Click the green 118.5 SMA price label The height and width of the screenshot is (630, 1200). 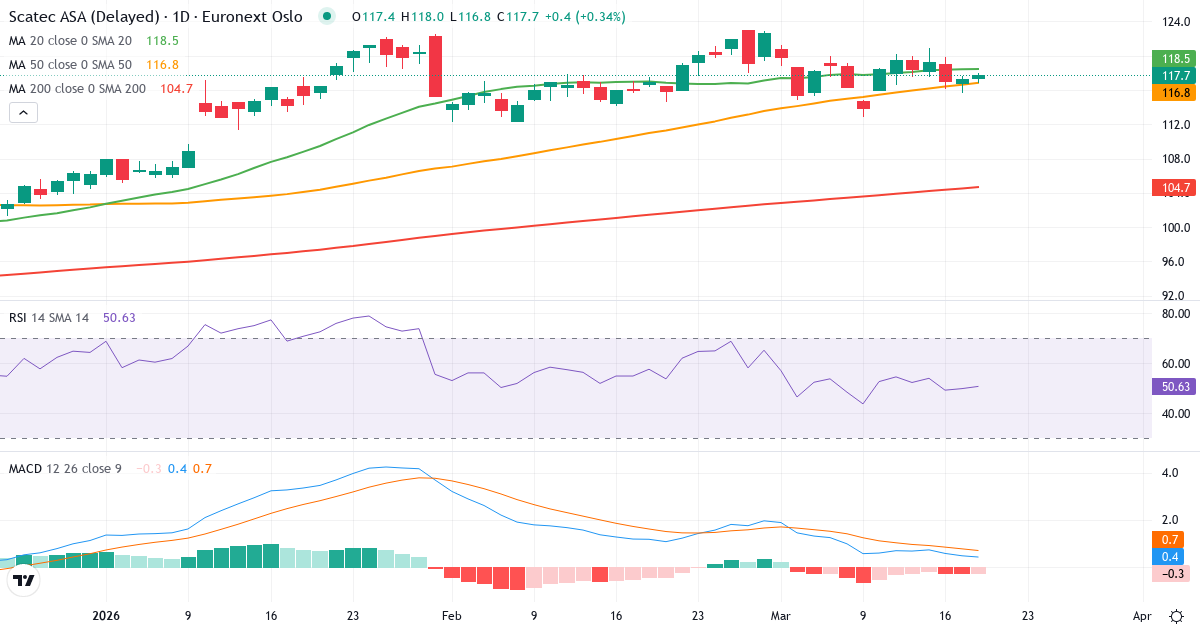tap(1171, 58)
